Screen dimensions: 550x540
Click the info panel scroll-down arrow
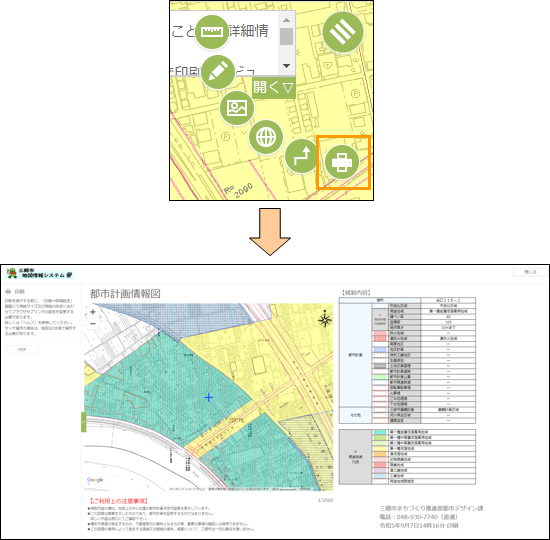[287, 66]
